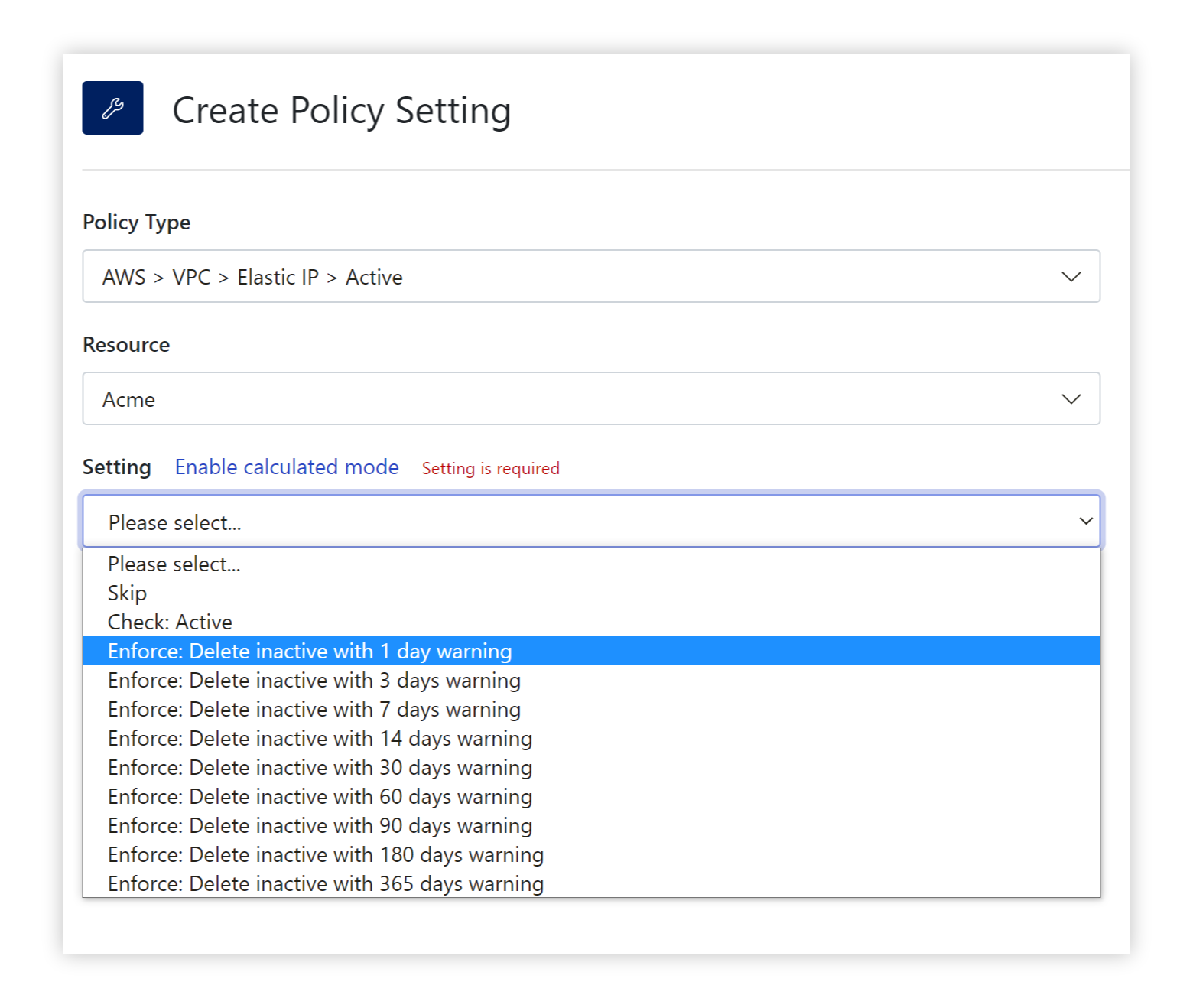Click the Resource dropdown chevron arrow

point(1071,398)
